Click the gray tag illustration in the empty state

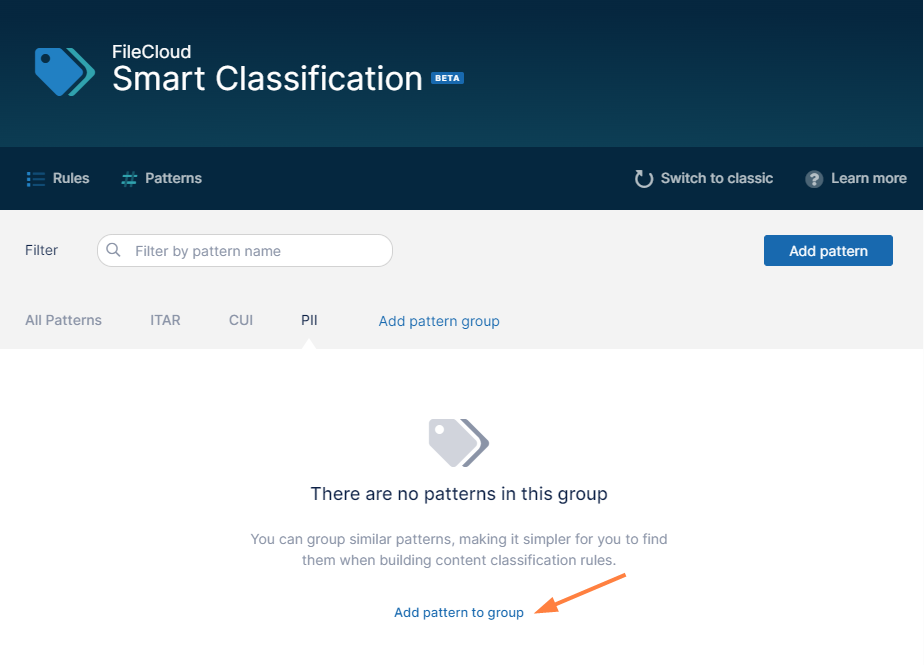click(459, 443)
